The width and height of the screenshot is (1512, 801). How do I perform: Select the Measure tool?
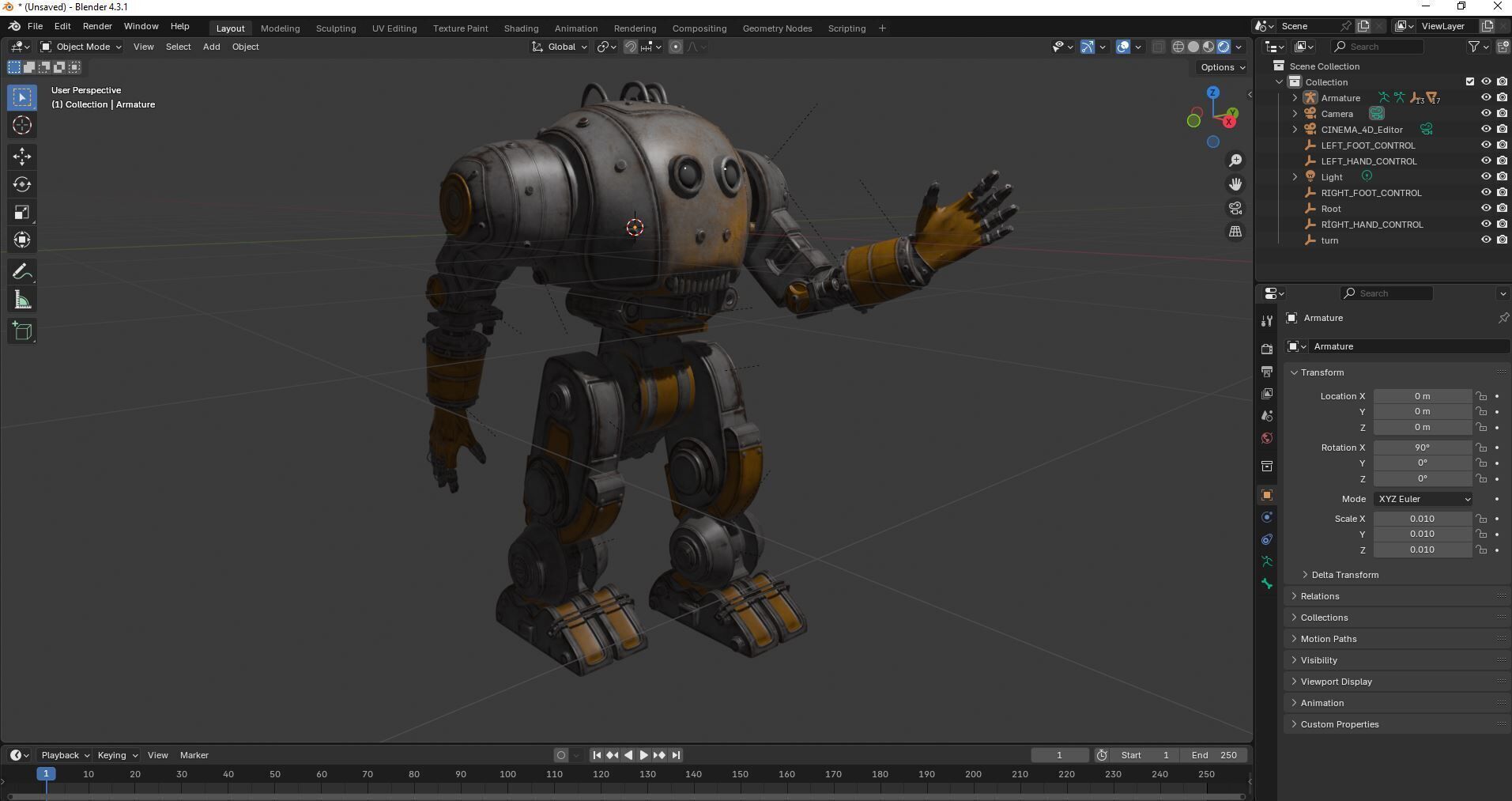[x=22, y=300]
